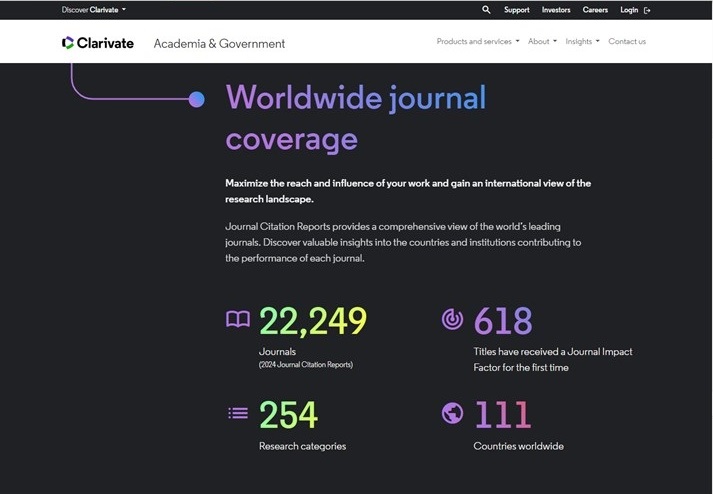Click the target icon beside 618

coord(452,319)
